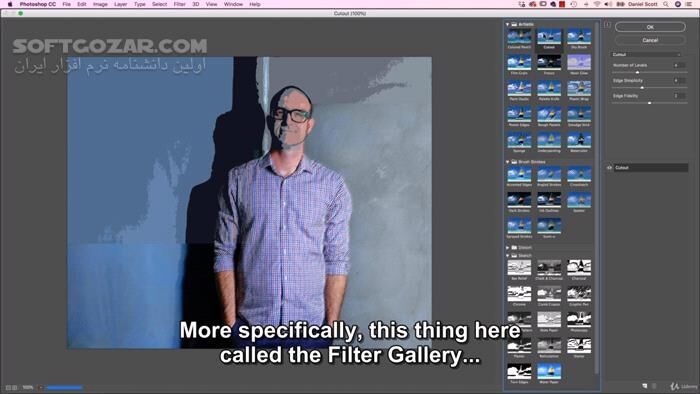This screenshot has height=394, width=700.
Task: Apply the Sumi-e filter thumbnail
Action: (549, 226)
